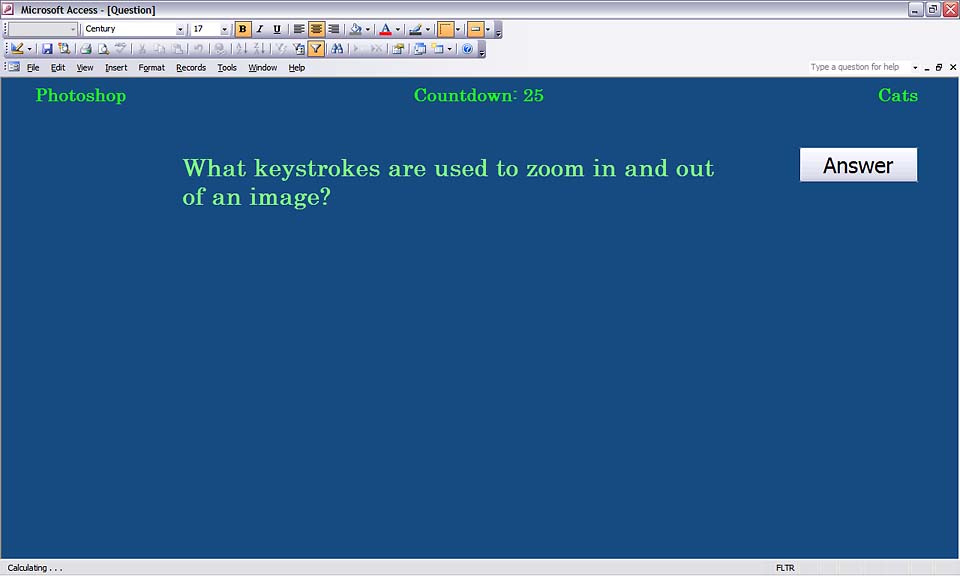Open the Edit menu
Screen dimensions: 960x576
(58, 67)
